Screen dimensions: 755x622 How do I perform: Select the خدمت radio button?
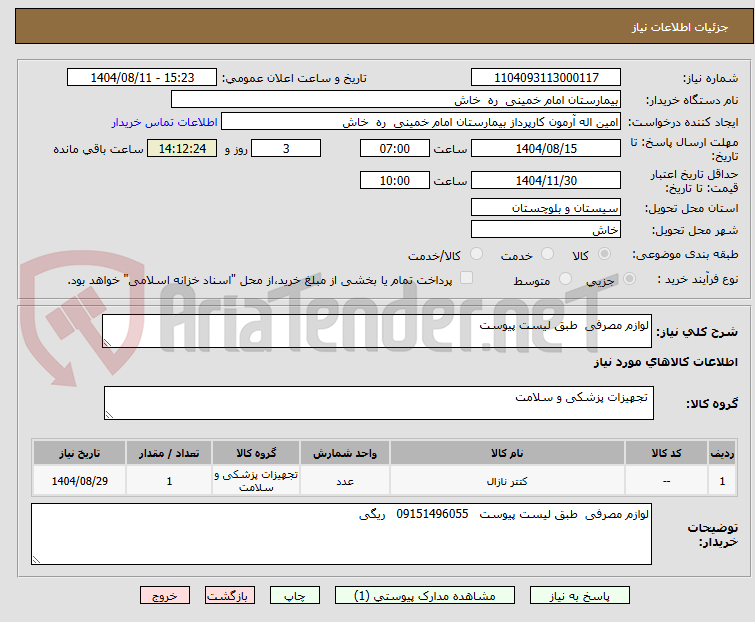547,254
